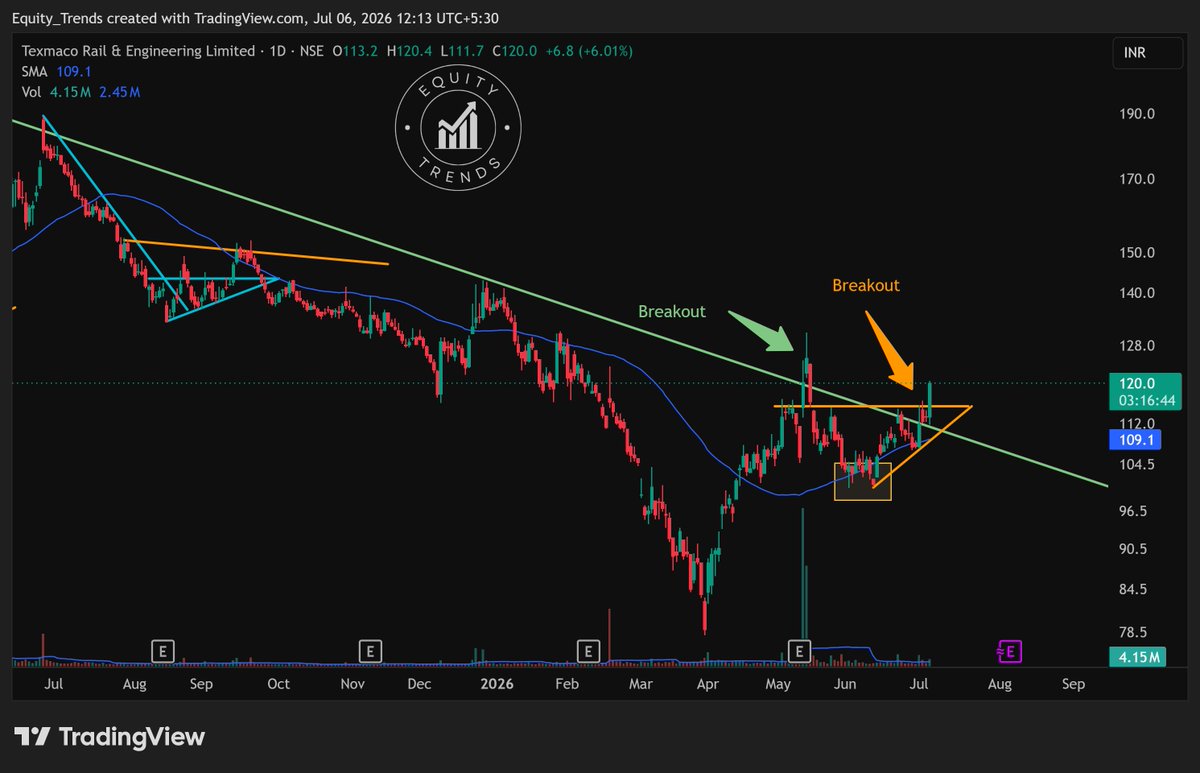The width and height of the screenshot is (1200, 773).
Task: Click the Texmaco Rail & Engineering Limited symbol title
Action: (138, 51)
